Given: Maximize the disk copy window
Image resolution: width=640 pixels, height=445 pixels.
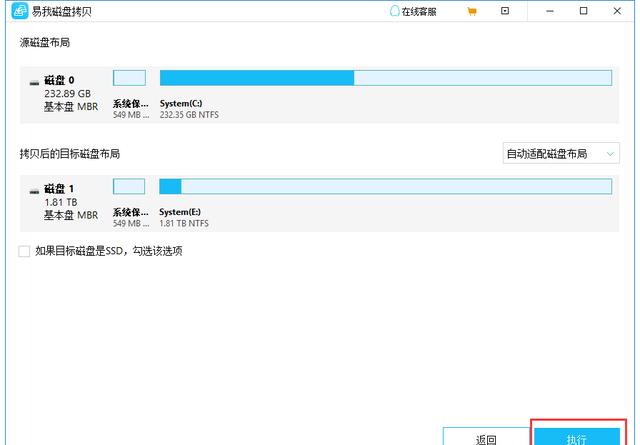Looking at the screenshot, I should click(584, 11).
